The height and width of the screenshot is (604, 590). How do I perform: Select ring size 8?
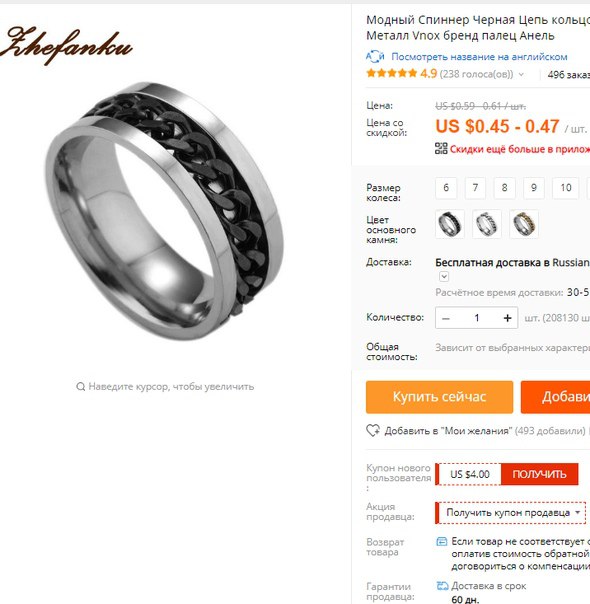coord(504,188)
